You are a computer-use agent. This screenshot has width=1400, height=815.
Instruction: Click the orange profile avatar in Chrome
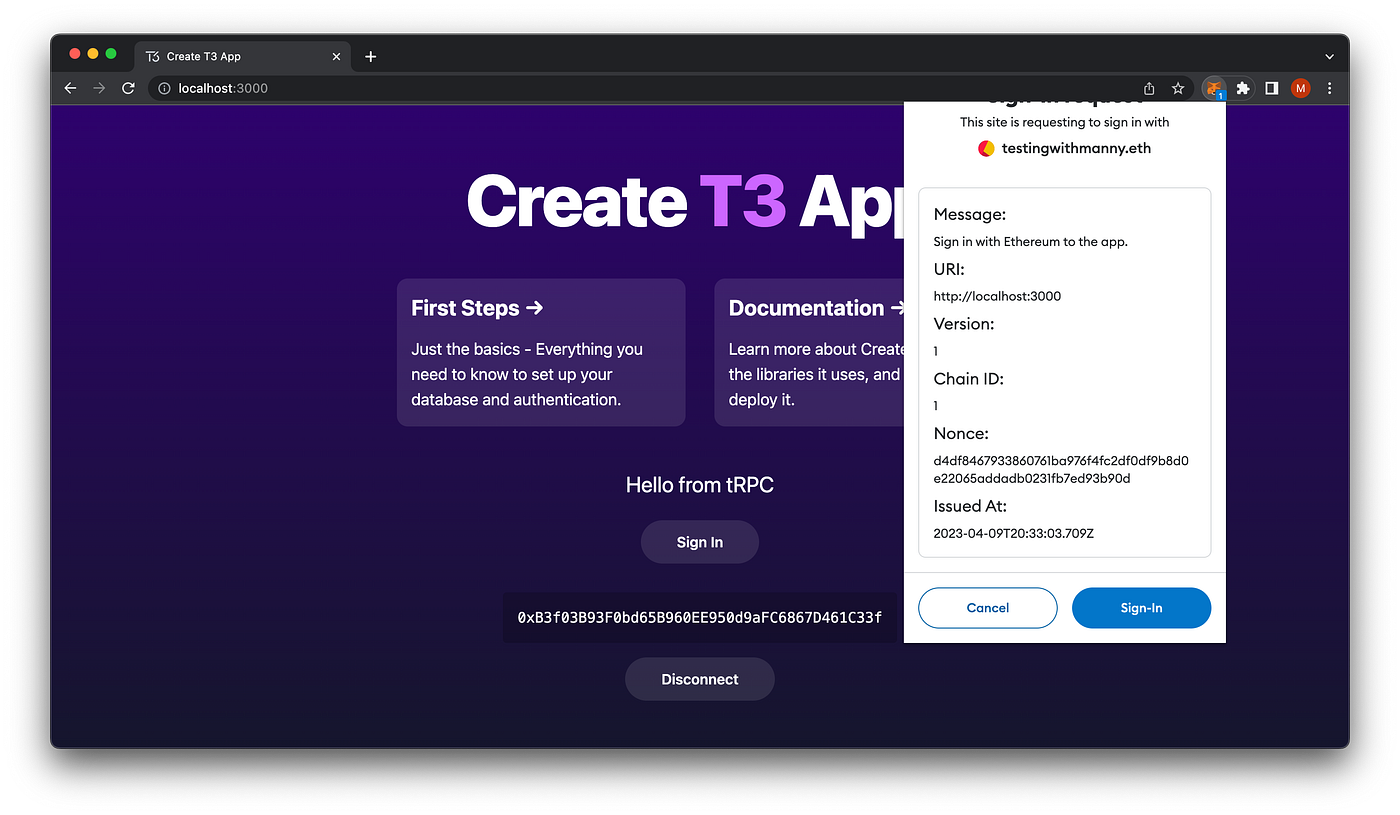pyautogui.click(x=1300, y=88)
